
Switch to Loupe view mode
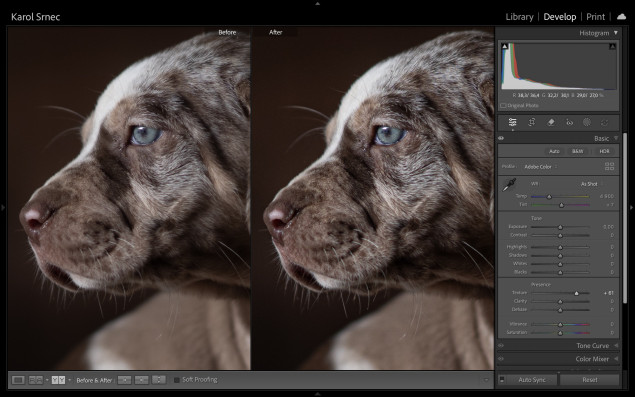[x=18, y=380]
